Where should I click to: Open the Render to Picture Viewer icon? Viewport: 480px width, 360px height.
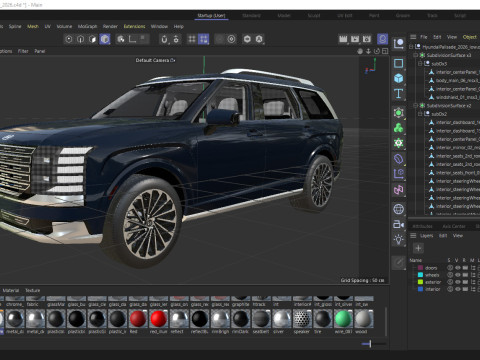pyautogui.click(x=355, y=39)
